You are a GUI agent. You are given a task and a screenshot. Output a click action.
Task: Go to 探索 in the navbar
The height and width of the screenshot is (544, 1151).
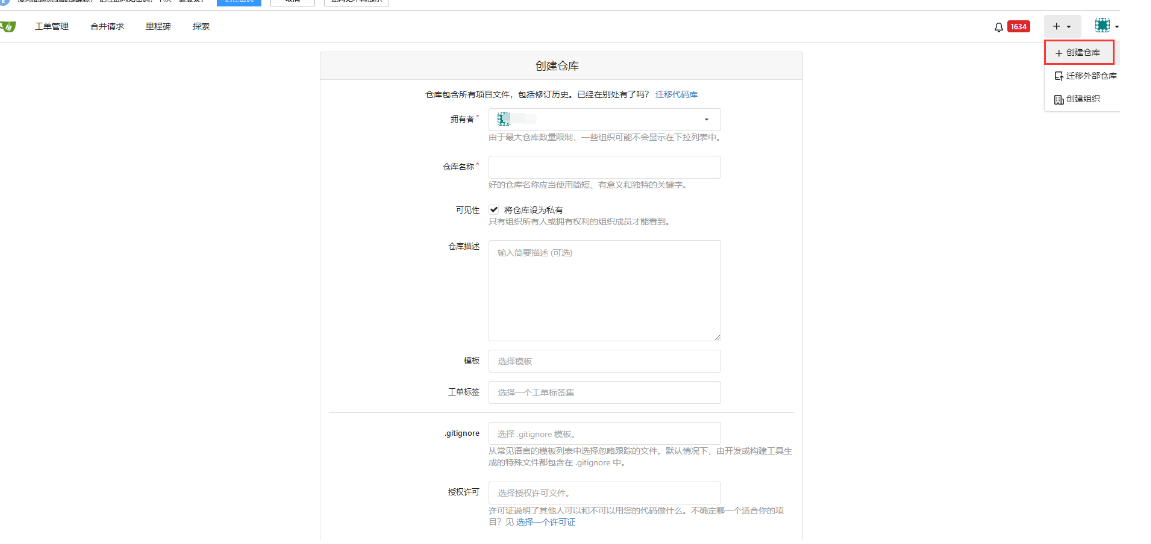pos(201,27)
